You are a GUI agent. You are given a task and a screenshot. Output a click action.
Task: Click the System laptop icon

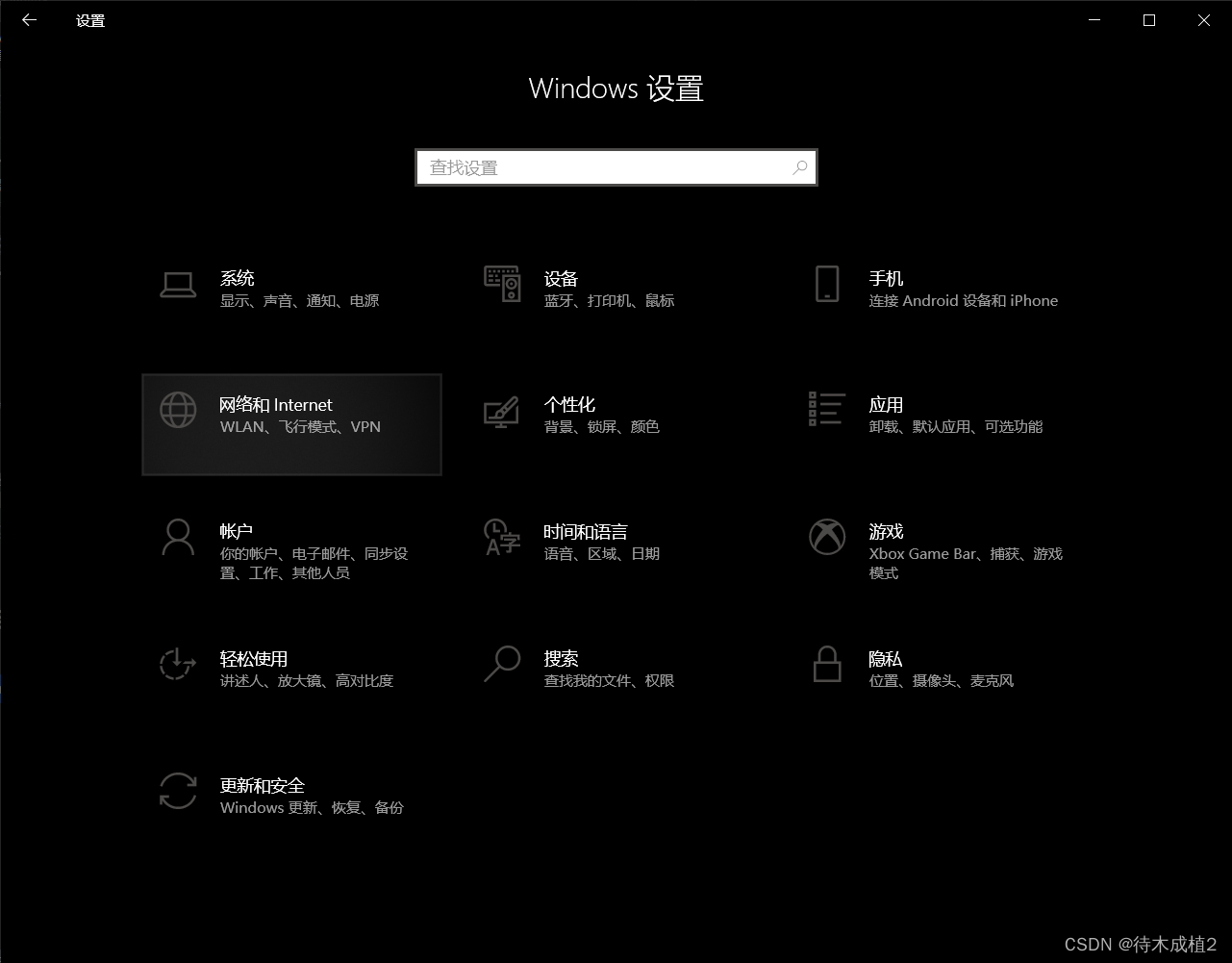pos(178,285)
